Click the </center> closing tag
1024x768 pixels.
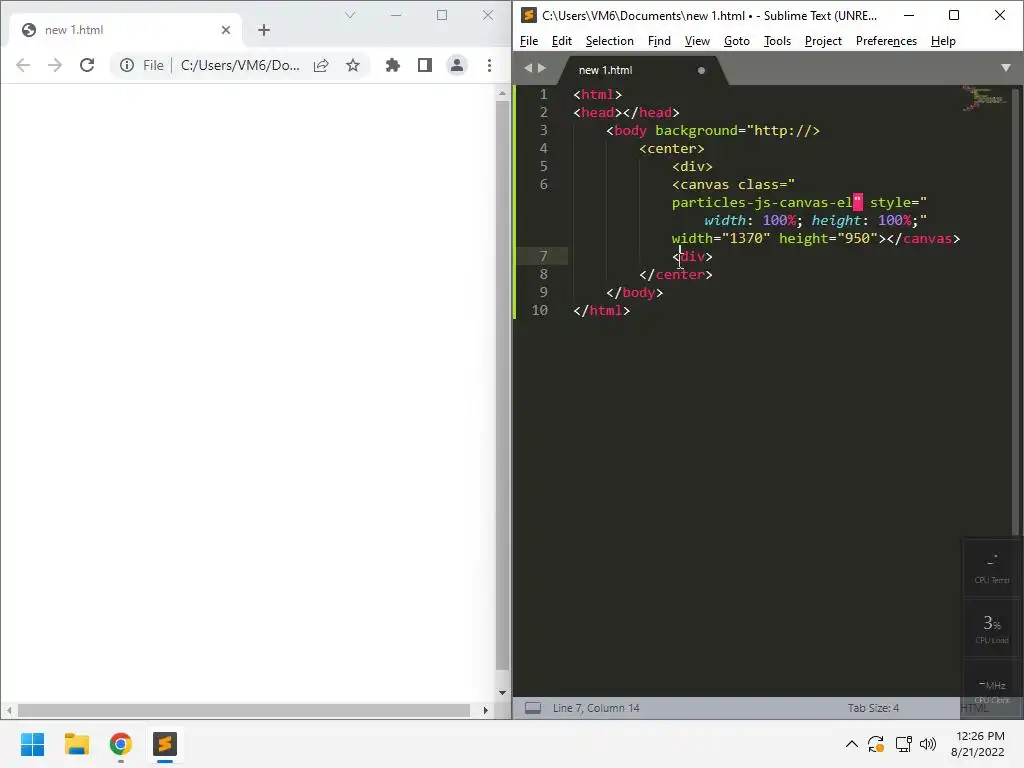(676, 275)
